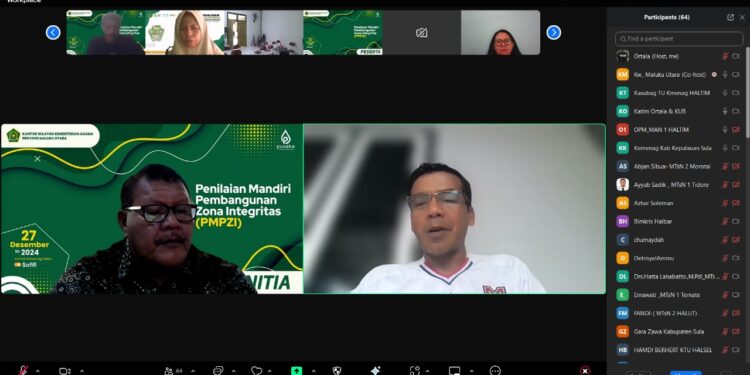Select participant Azhar Soleman

tap(678, 203)
